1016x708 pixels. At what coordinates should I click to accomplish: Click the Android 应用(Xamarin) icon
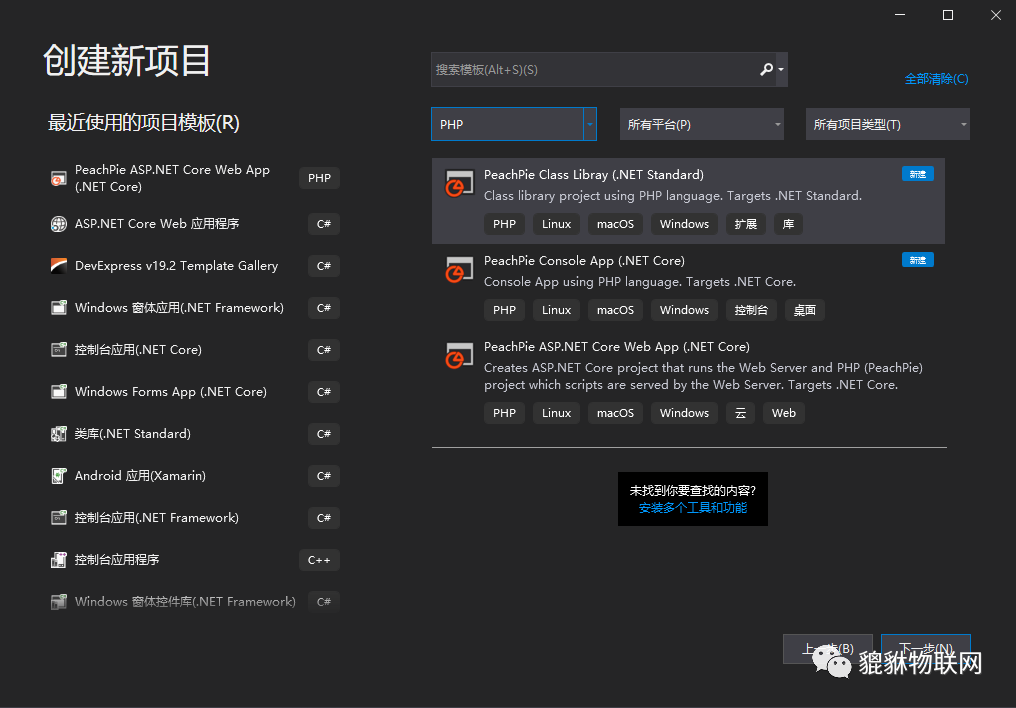click(58, 476)
